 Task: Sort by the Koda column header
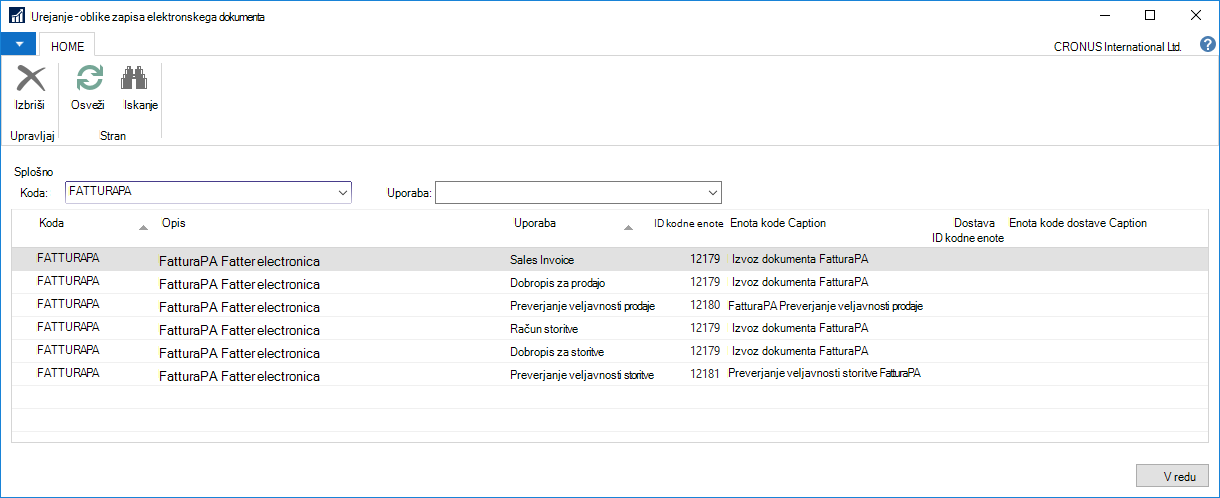click(x=52, y=223)
